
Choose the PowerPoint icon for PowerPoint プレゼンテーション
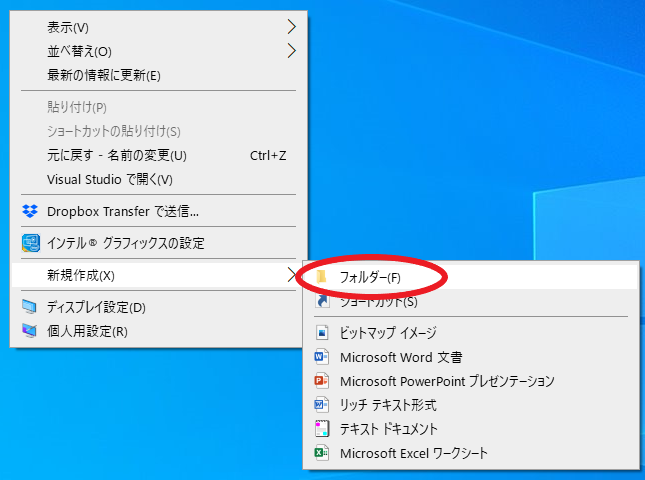tap(322, 381)
